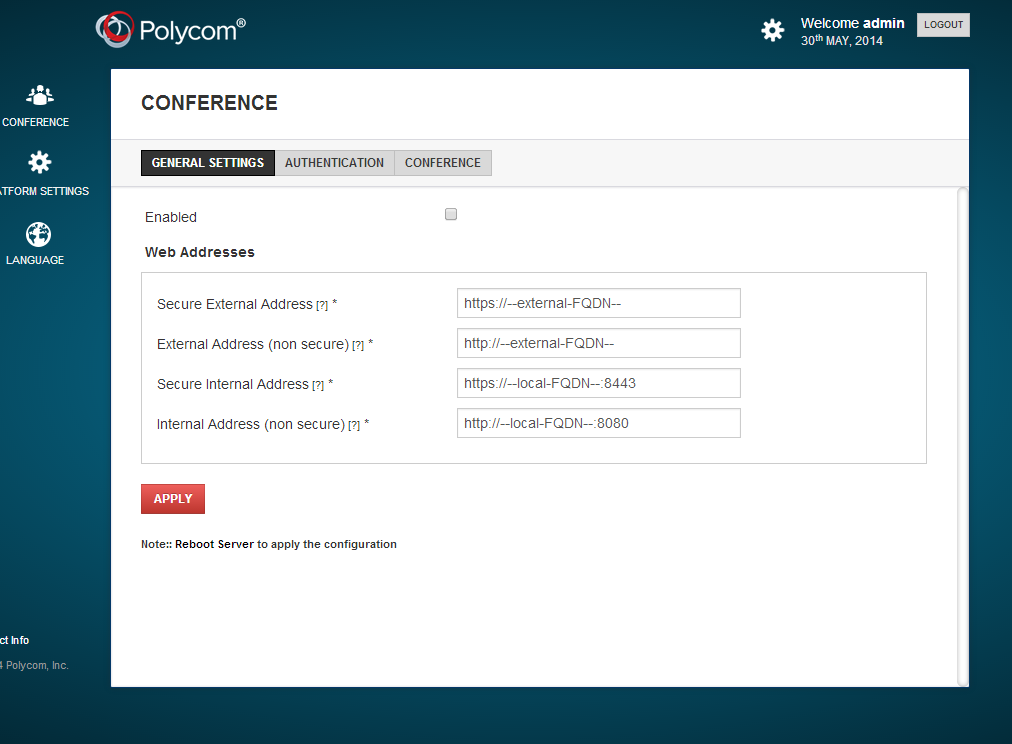Click the Secure Internal Address field

point(598,383)
